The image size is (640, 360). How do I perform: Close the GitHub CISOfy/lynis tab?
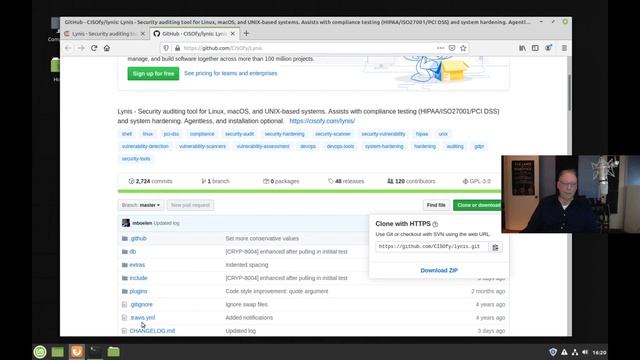[233, 34]
